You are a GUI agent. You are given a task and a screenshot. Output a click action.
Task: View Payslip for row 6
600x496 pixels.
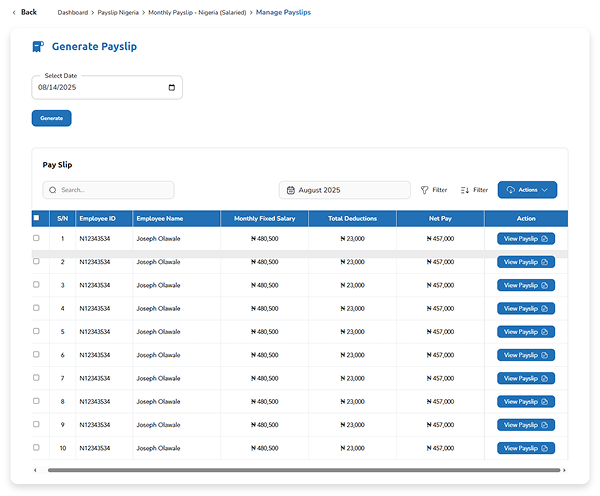(x=526, y=355)
